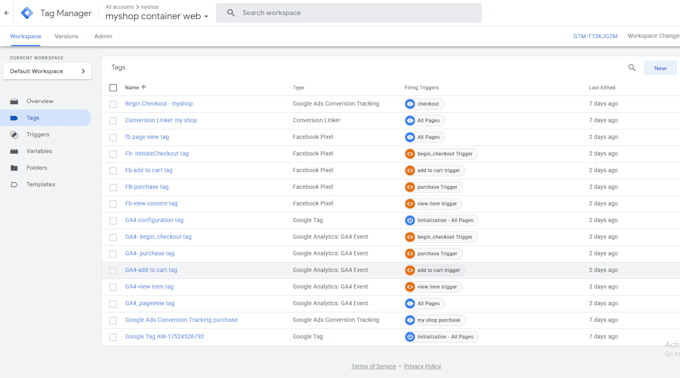Click the New tag button
Viewport: 680px width, 378px height.
pyautogui.click(x=660, y=68)
